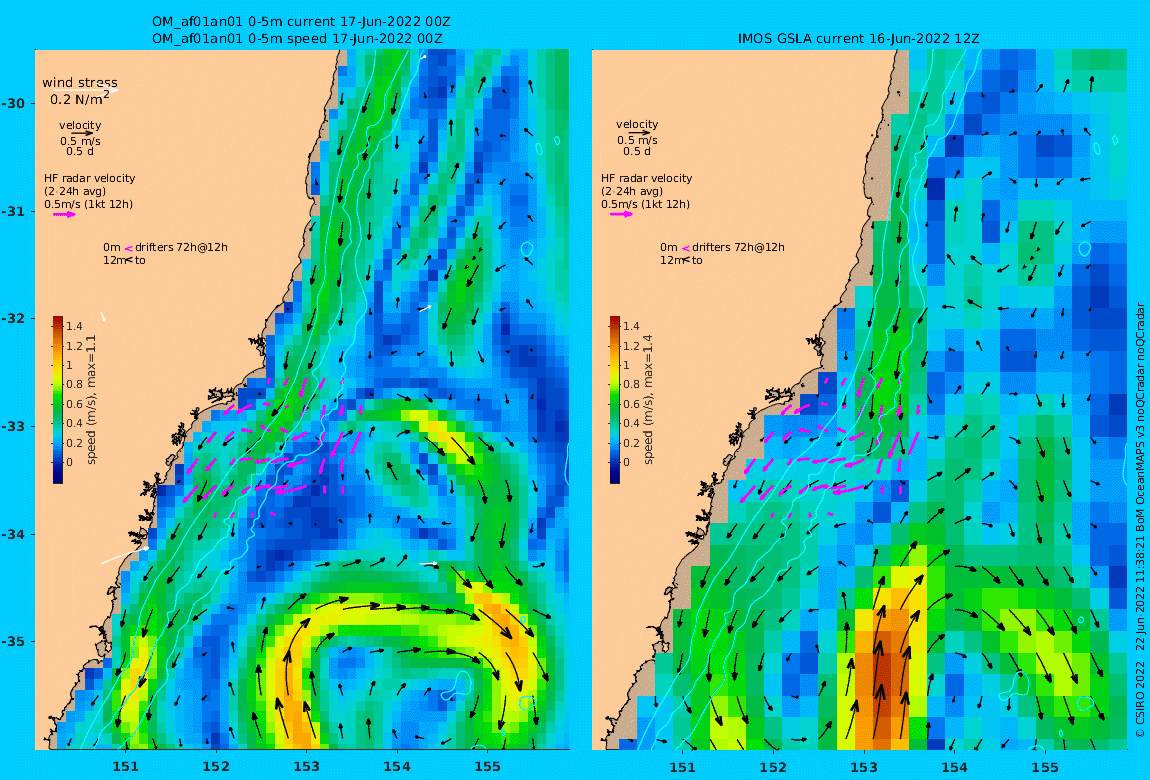Click the 154 longitude label under the right map
Screen dimensions: 1150x780
pos(954,767)
